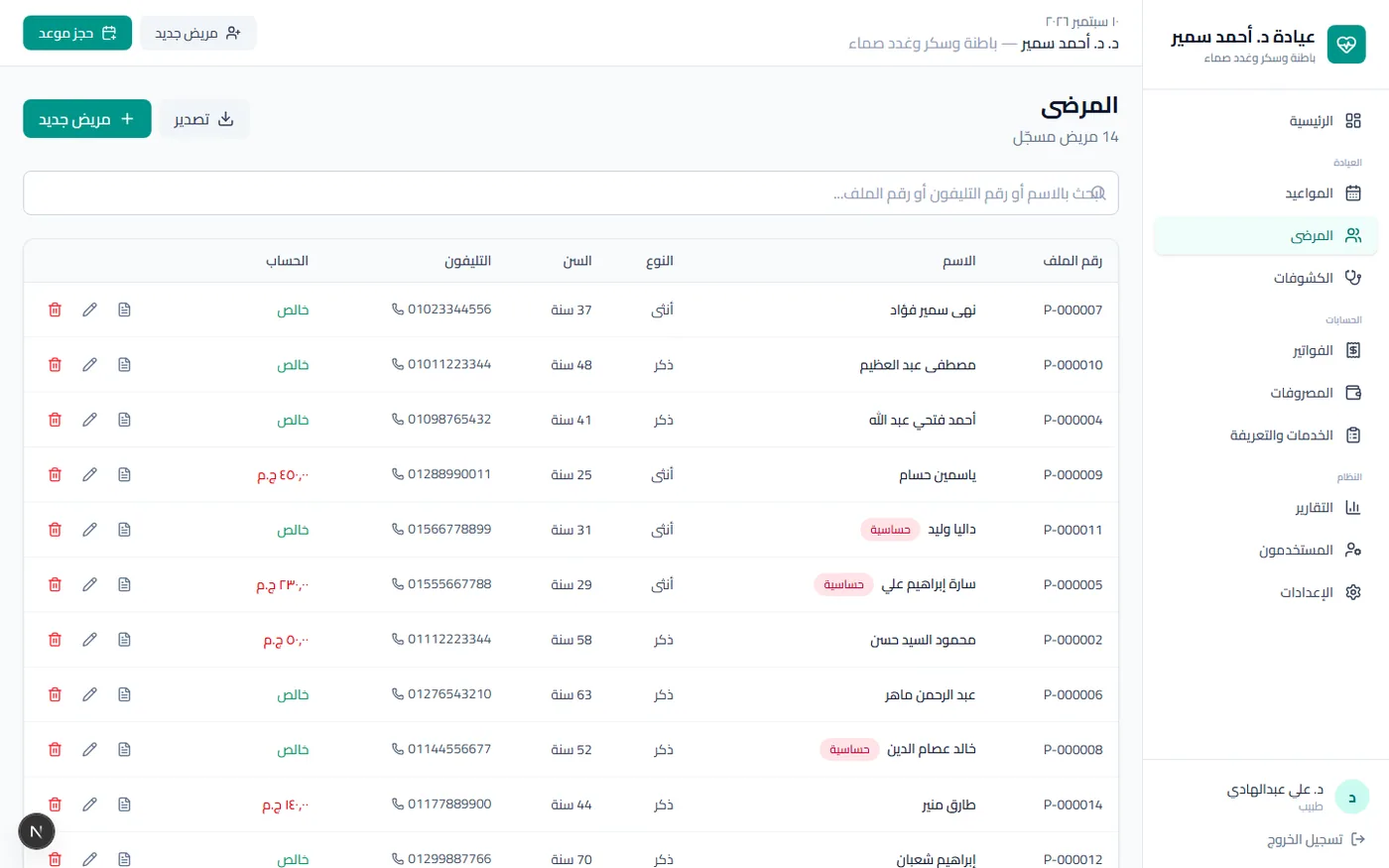Delete محمود السيد حسن using trash icon
This screenshot has width=1389, height=868.
[x=55, y=640]
